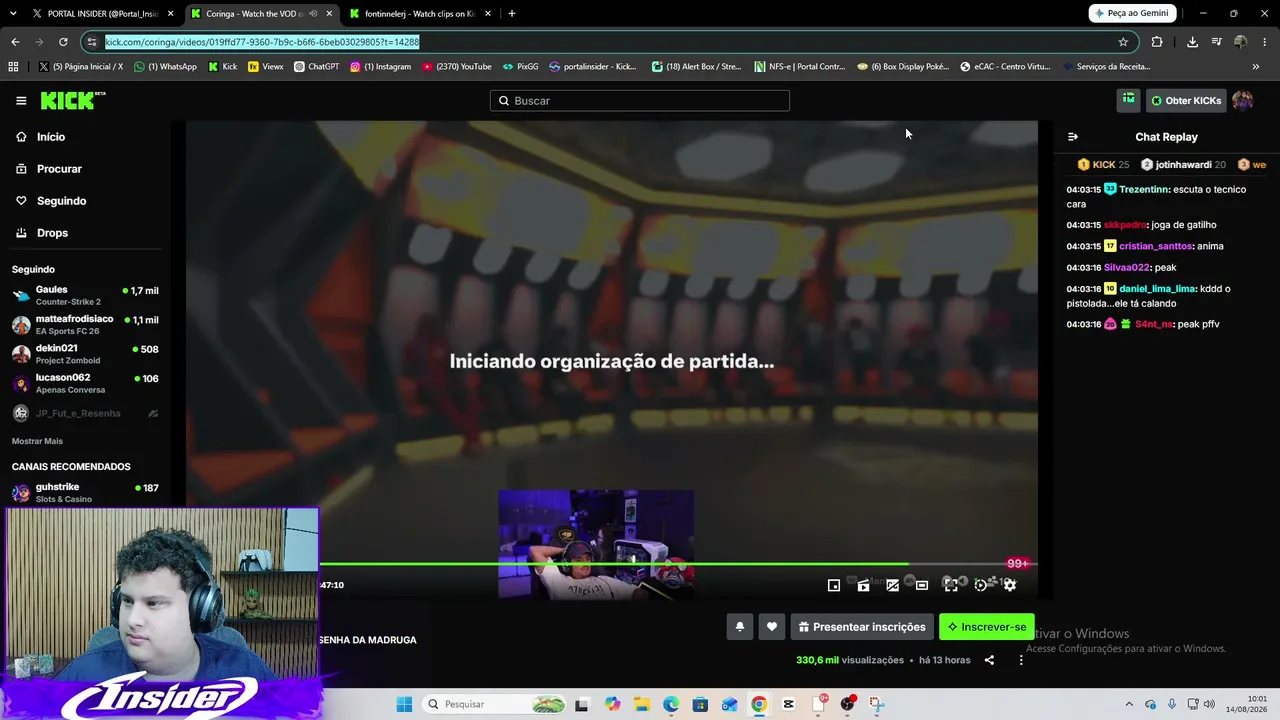Image resolution: width=1280 pixels, height=720 pixels.
Task: Open the dekin021 channel
Action: click(x=84, y=354)
